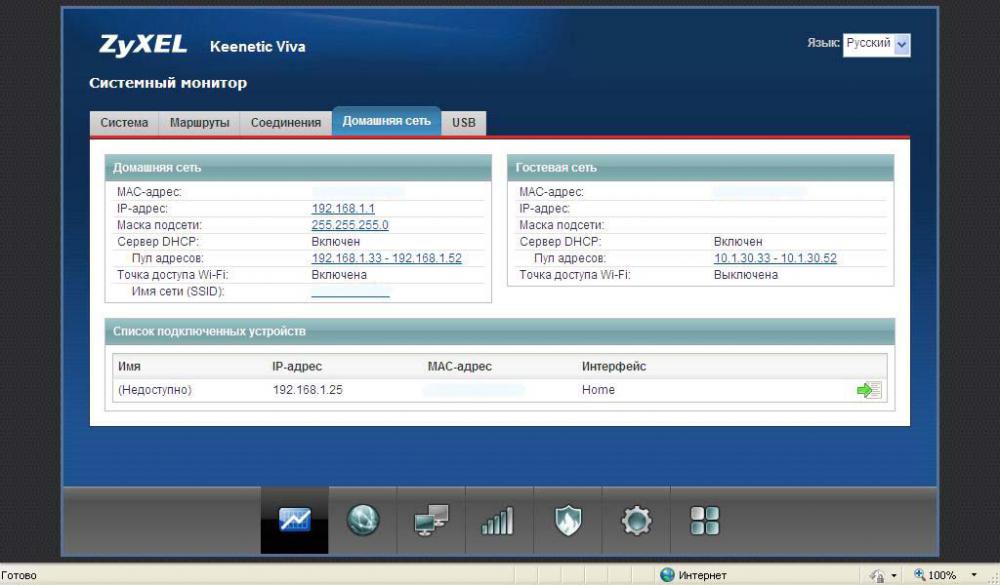Click the Интерфейс column header

(614, 367)
